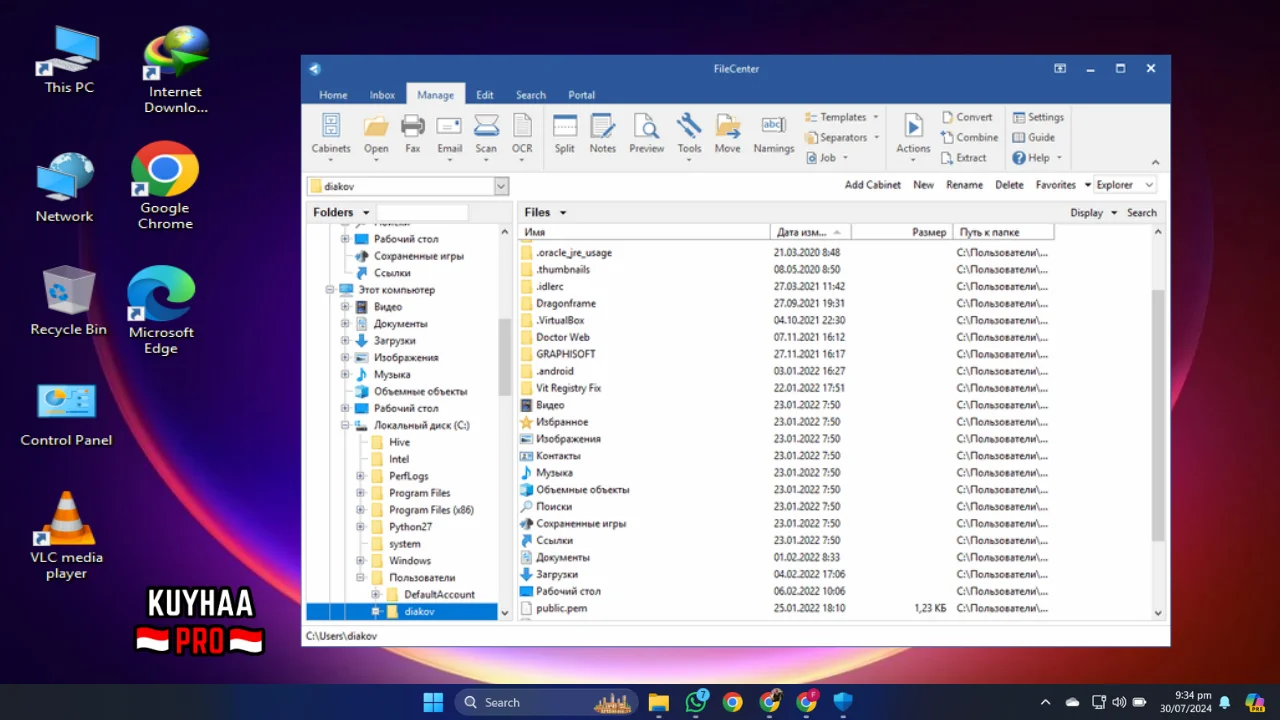Viewport: 1280px width, 720px height.
Task: Open the Tools ribbon icon
Action: point(689,134)
